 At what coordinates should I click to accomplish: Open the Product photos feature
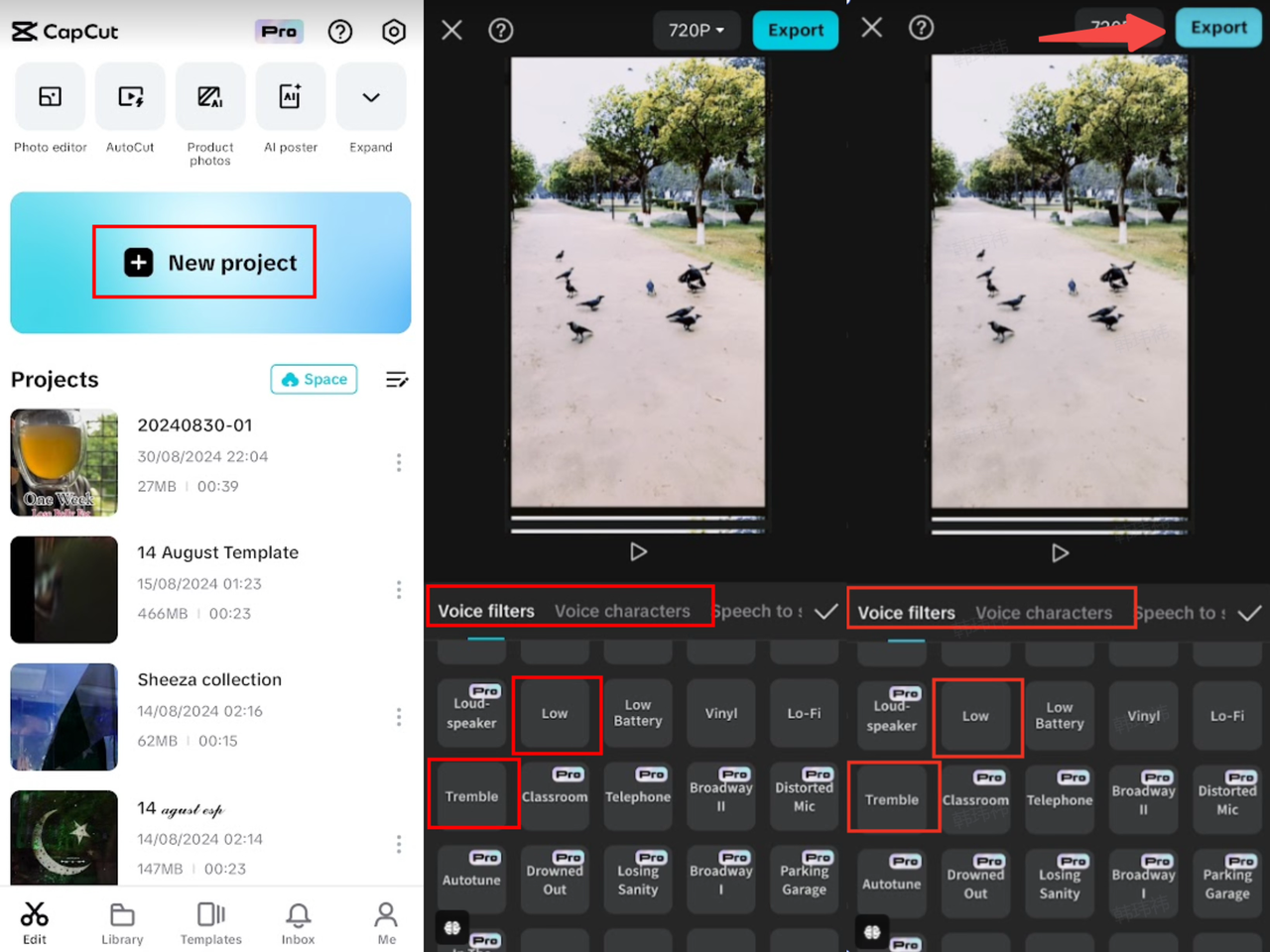209,109
